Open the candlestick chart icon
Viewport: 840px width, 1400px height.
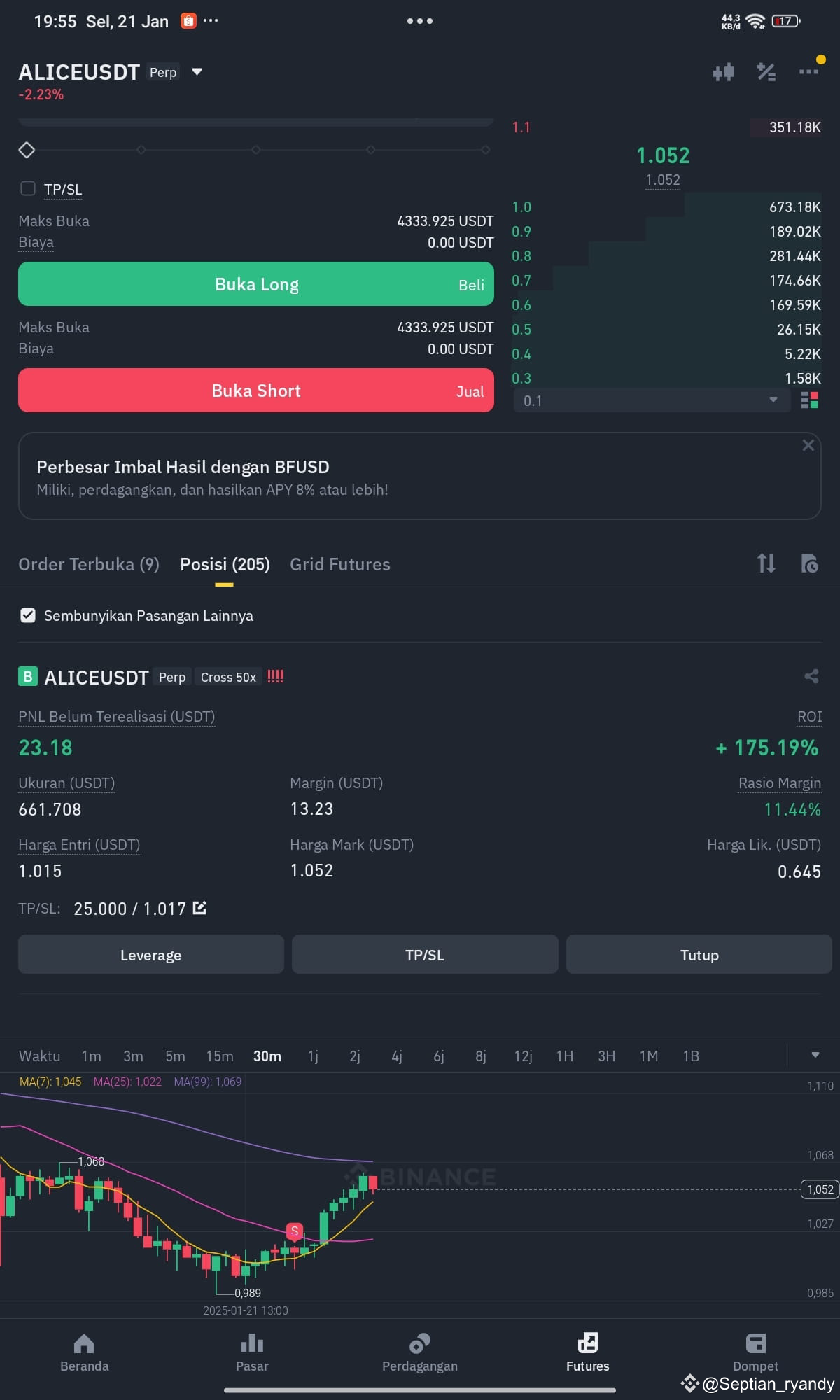click(x=723, y=71)
